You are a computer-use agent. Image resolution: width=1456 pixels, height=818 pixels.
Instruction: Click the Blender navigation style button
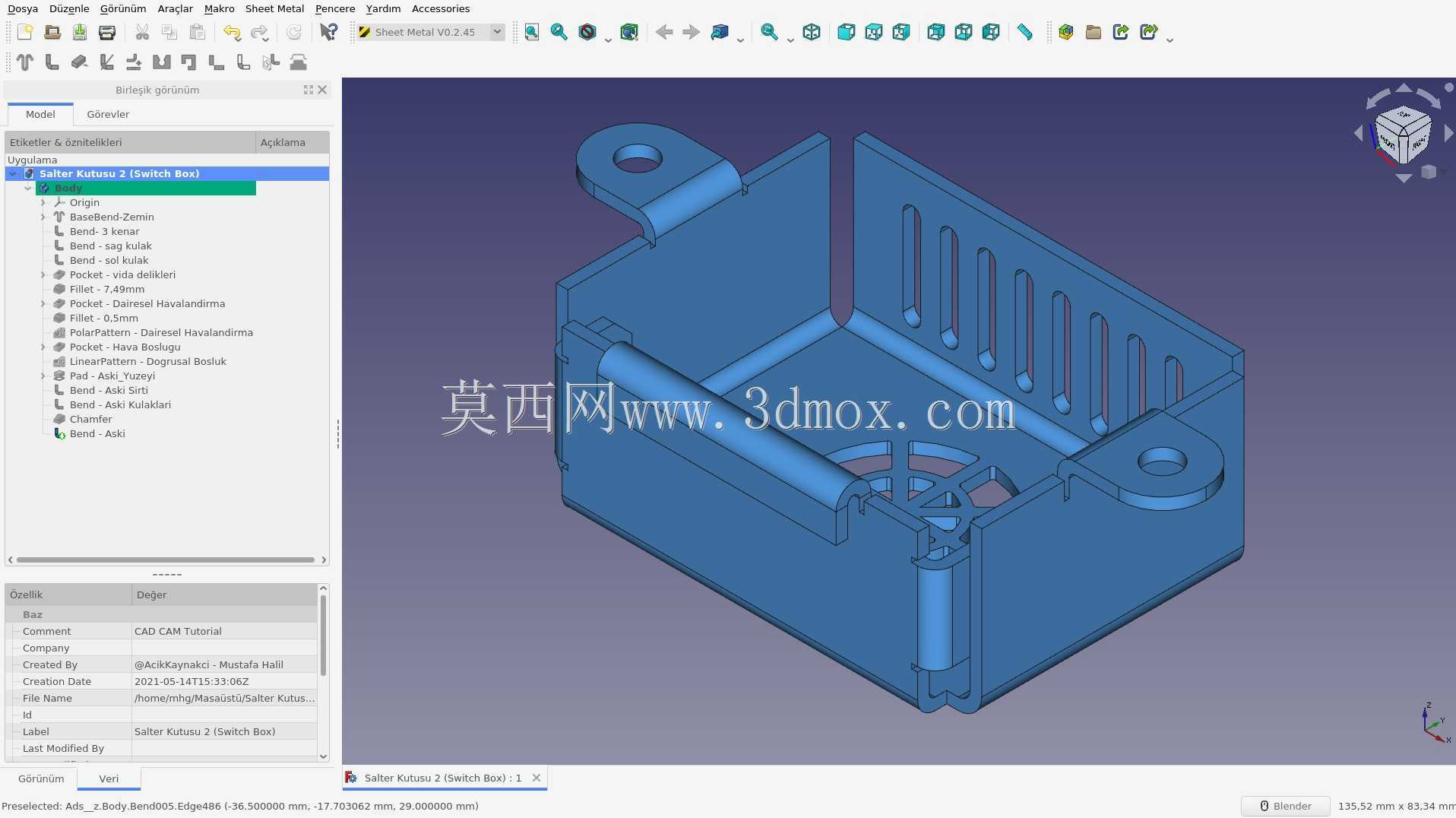1286,807
